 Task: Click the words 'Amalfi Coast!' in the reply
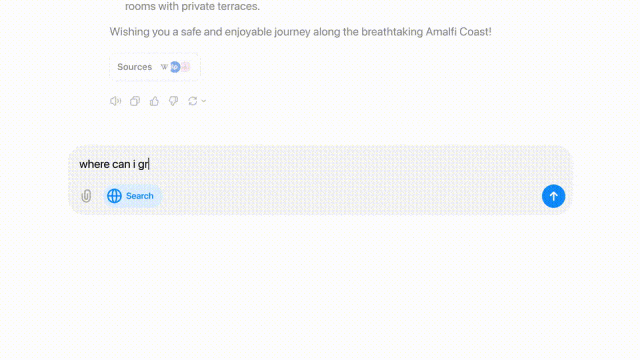458,31
